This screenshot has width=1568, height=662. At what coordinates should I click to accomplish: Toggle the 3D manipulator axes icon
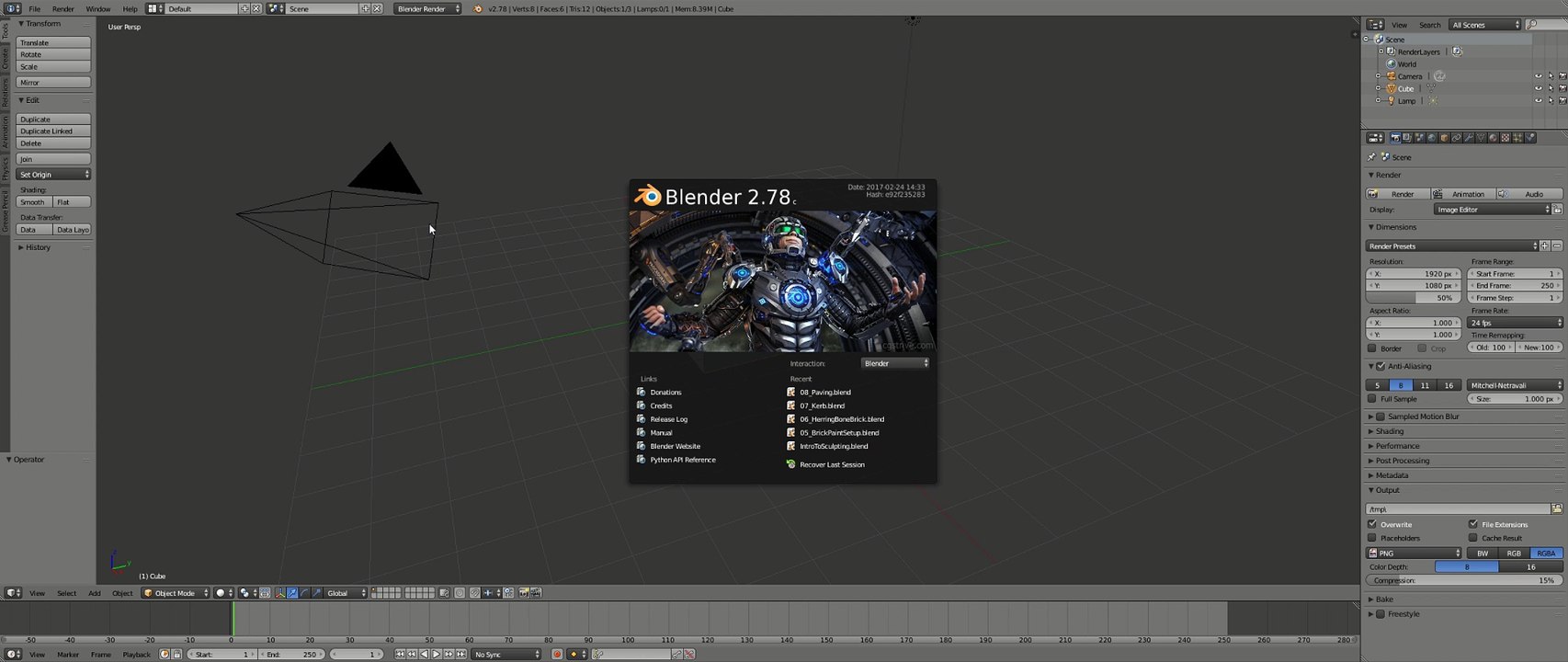tap(279, 593)
